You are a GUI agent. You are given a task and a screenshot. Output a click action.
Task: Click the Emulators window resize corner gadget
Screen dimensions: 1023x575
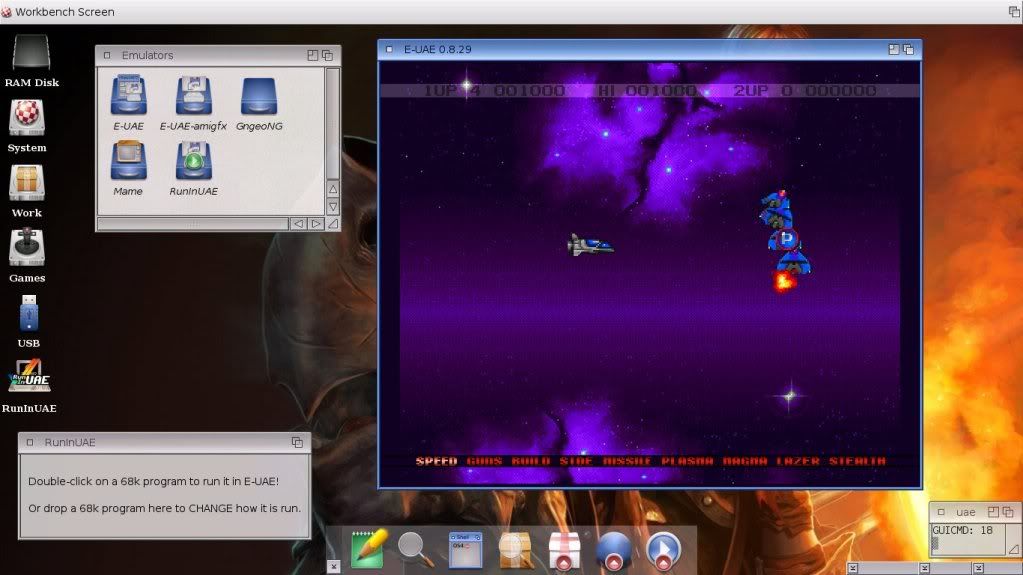tap(333, 224)
